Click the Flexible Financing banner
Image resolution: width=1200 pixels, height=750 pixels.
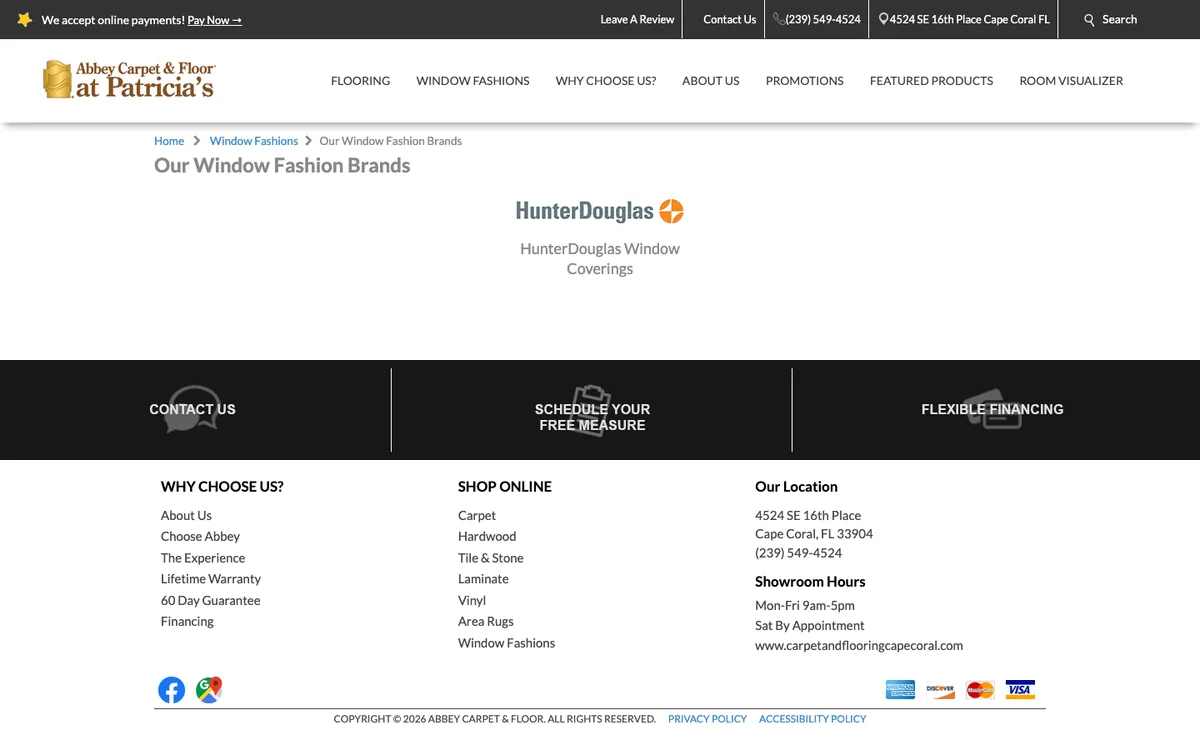(992, 409)
